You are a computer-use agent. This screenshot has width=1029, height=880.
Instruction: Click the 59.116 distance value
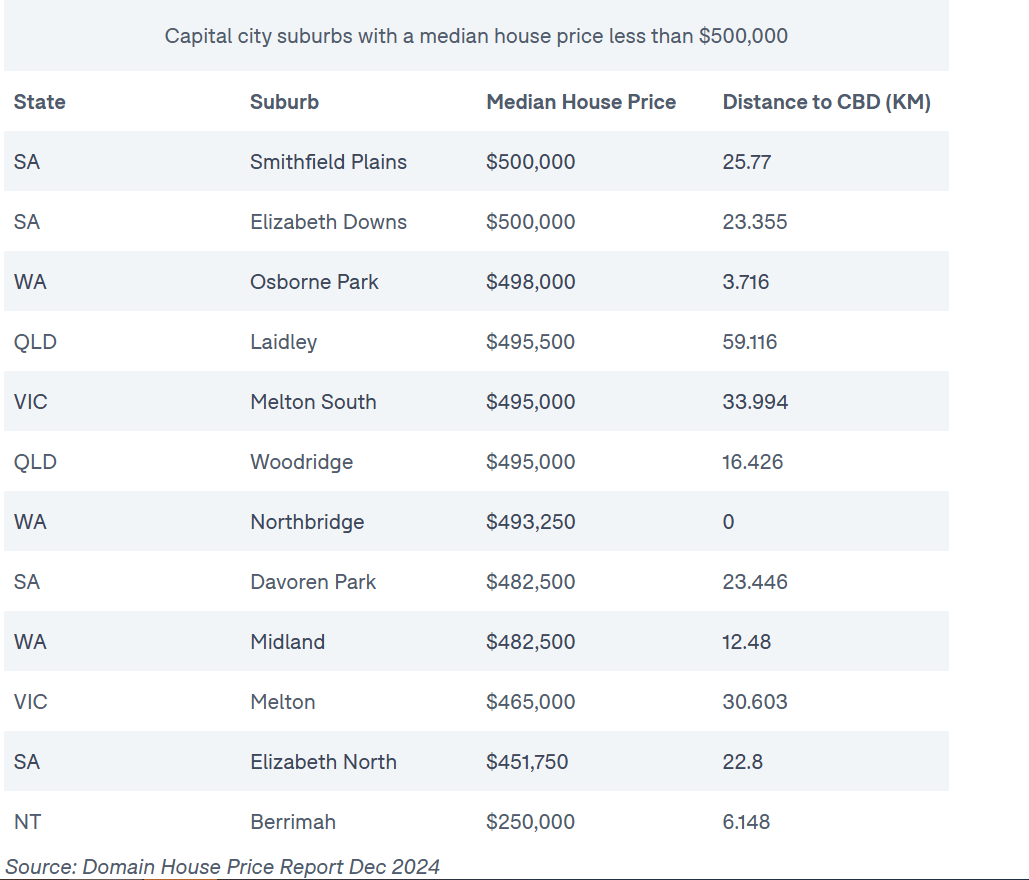749,342
